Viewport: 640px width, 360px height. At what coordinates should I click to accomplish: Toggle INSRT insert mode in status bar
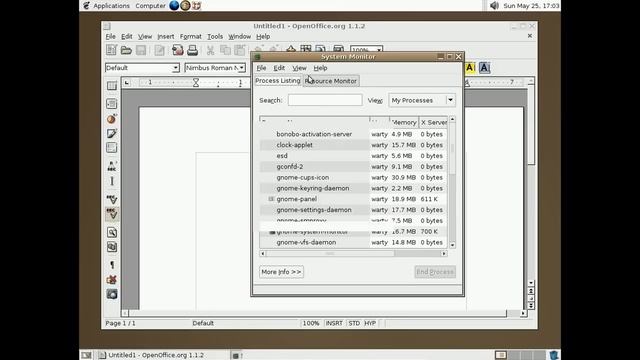[334, 323]
